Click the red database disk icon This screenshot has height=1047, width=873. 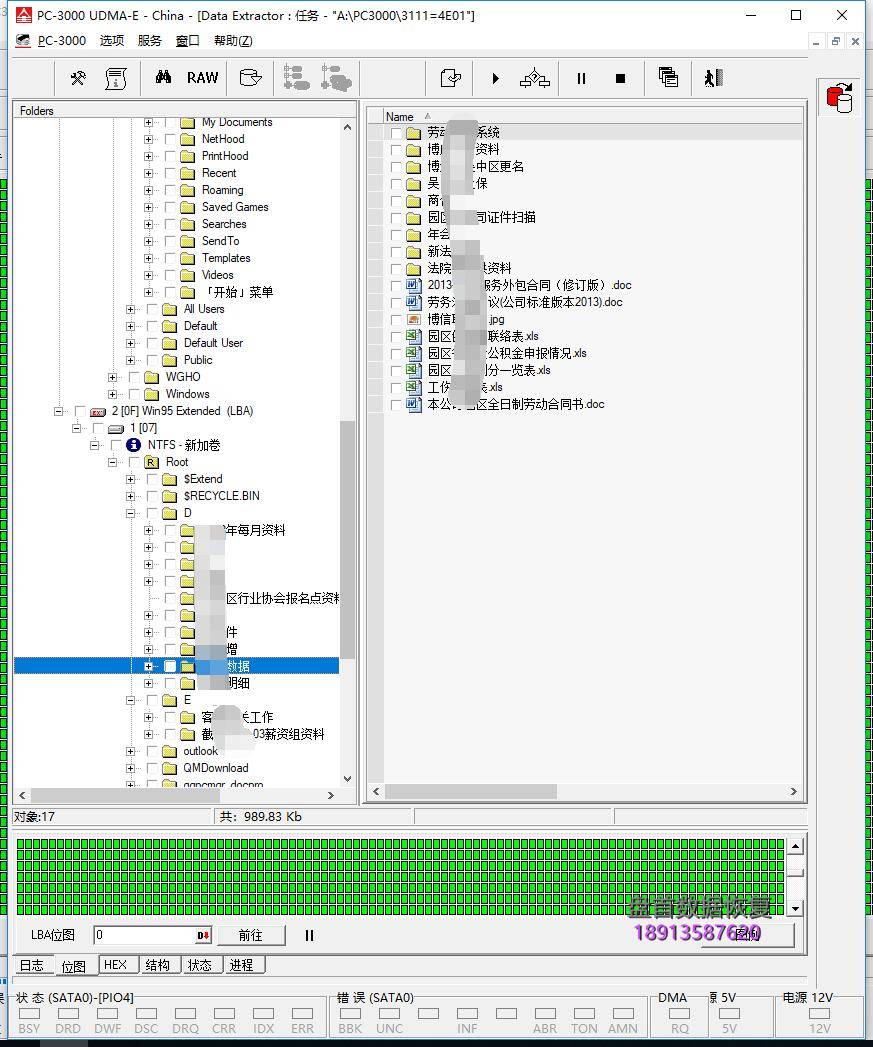pos(840,98)
